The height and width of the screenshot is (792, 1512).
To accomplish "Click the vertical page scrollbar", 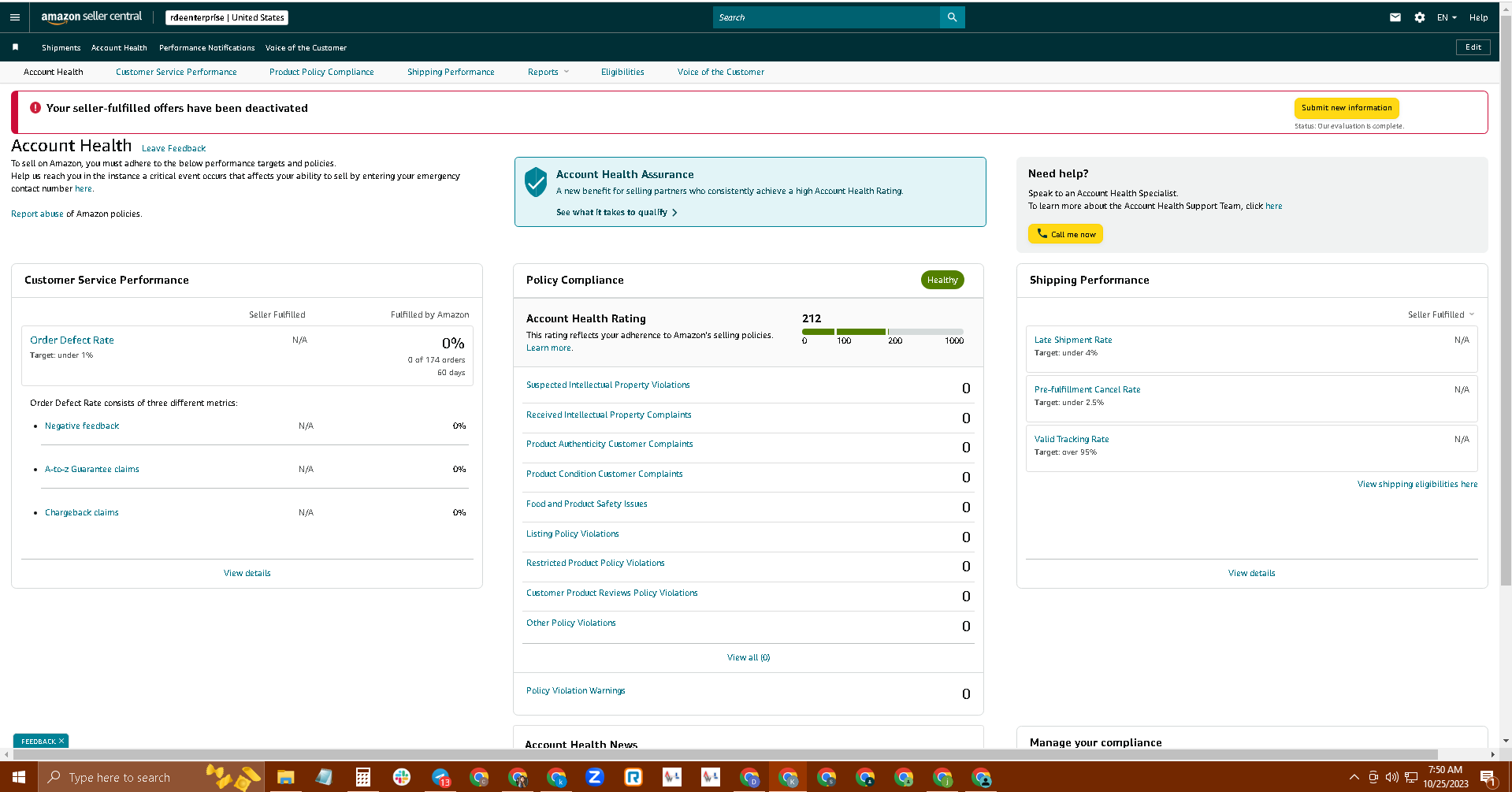I will 1506,299.
